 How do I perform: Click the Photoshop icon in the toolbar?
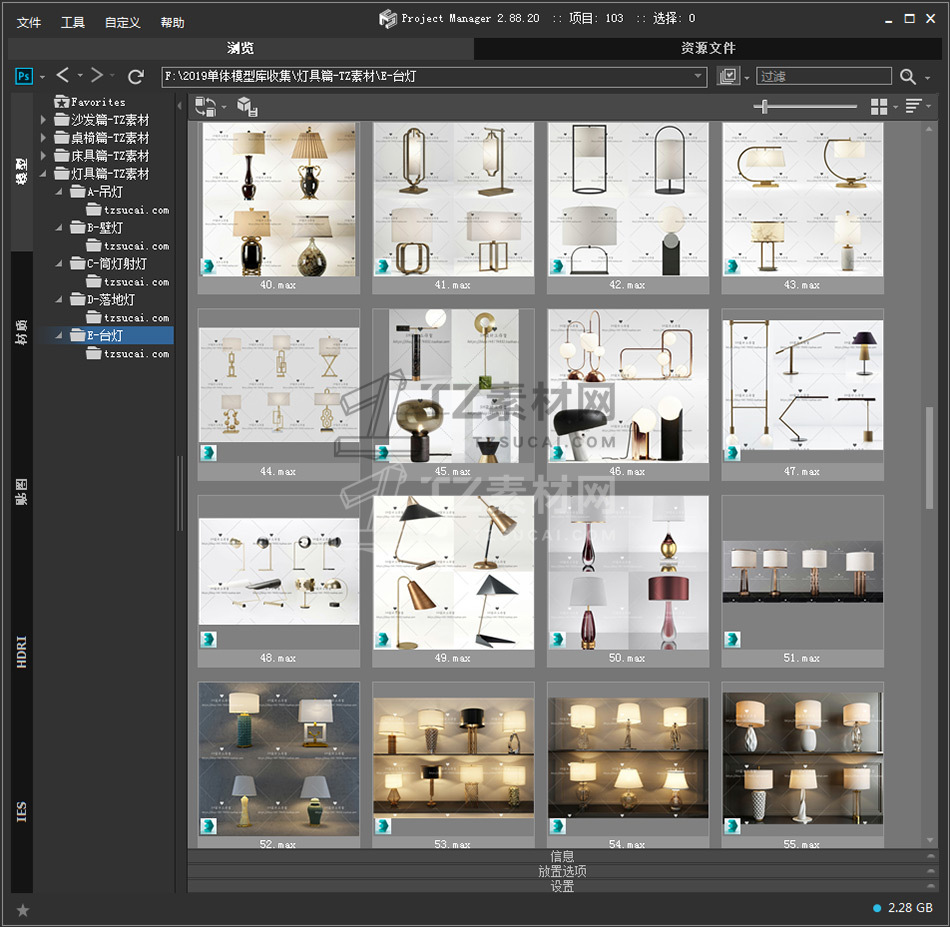pyautogui.click(x=24, y=76)
